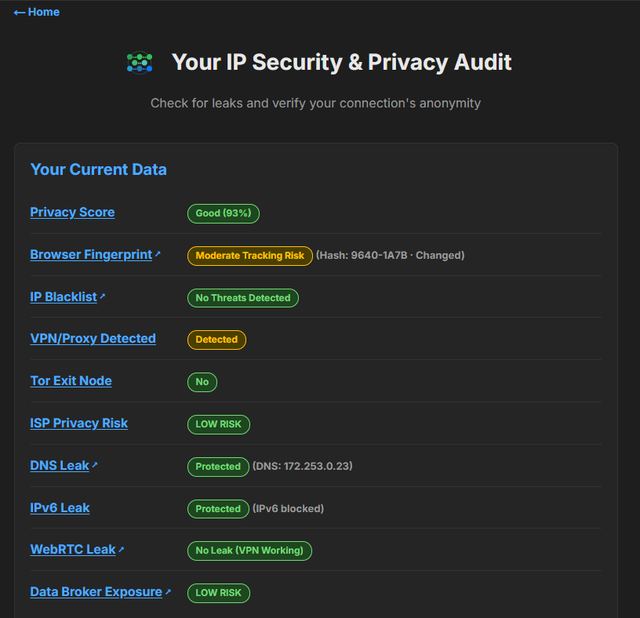Click the No badge for Tor Exit Node
The width and height of the screenshot is (640, 618).
[202, 382]
